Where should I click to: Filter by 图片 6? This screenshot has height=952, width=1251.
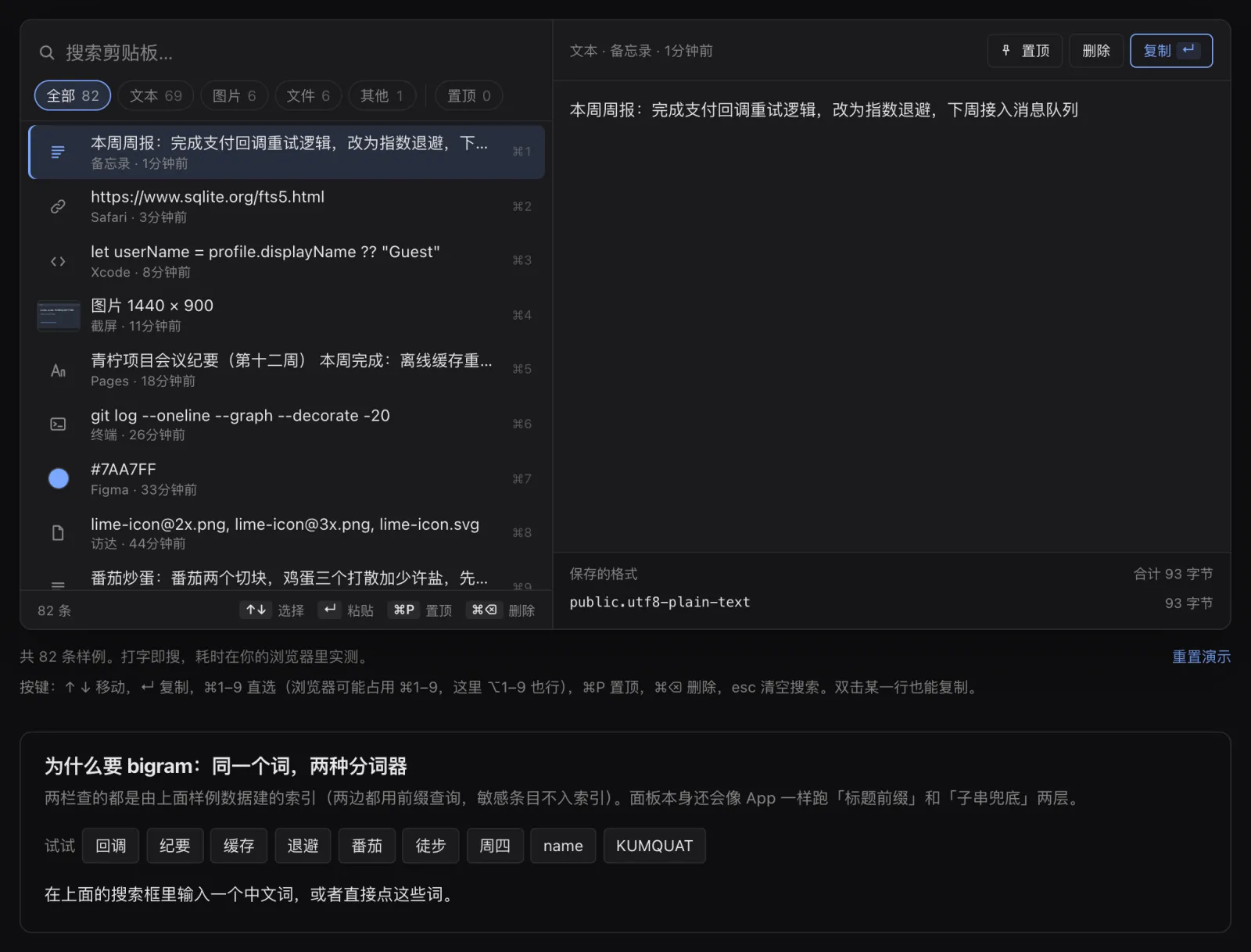click(234, 95)
